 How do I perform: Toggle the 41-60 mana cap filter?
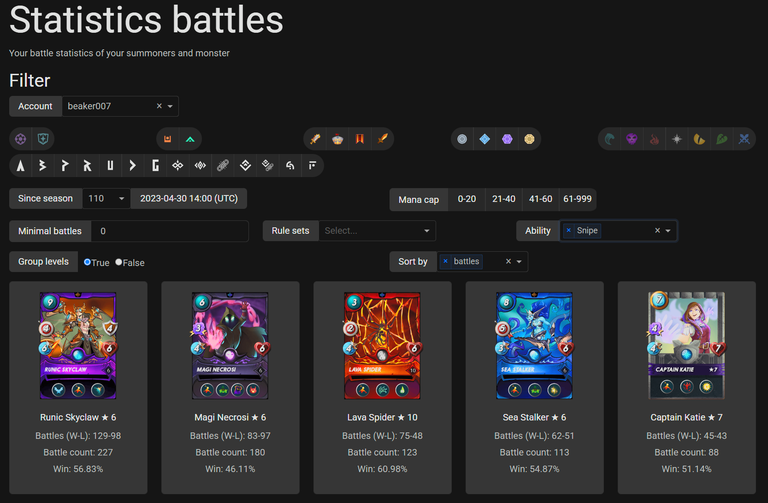click(x=540, y=199)
